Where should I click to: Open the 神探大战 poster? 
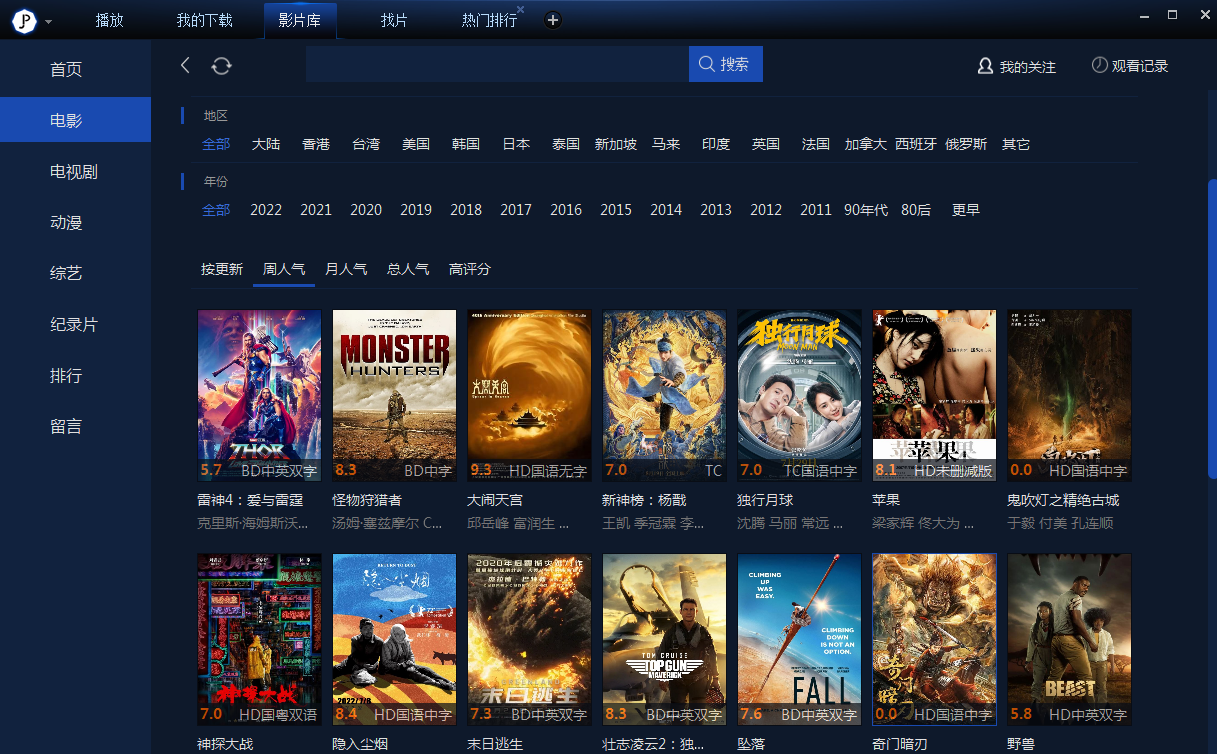(260, 640)
